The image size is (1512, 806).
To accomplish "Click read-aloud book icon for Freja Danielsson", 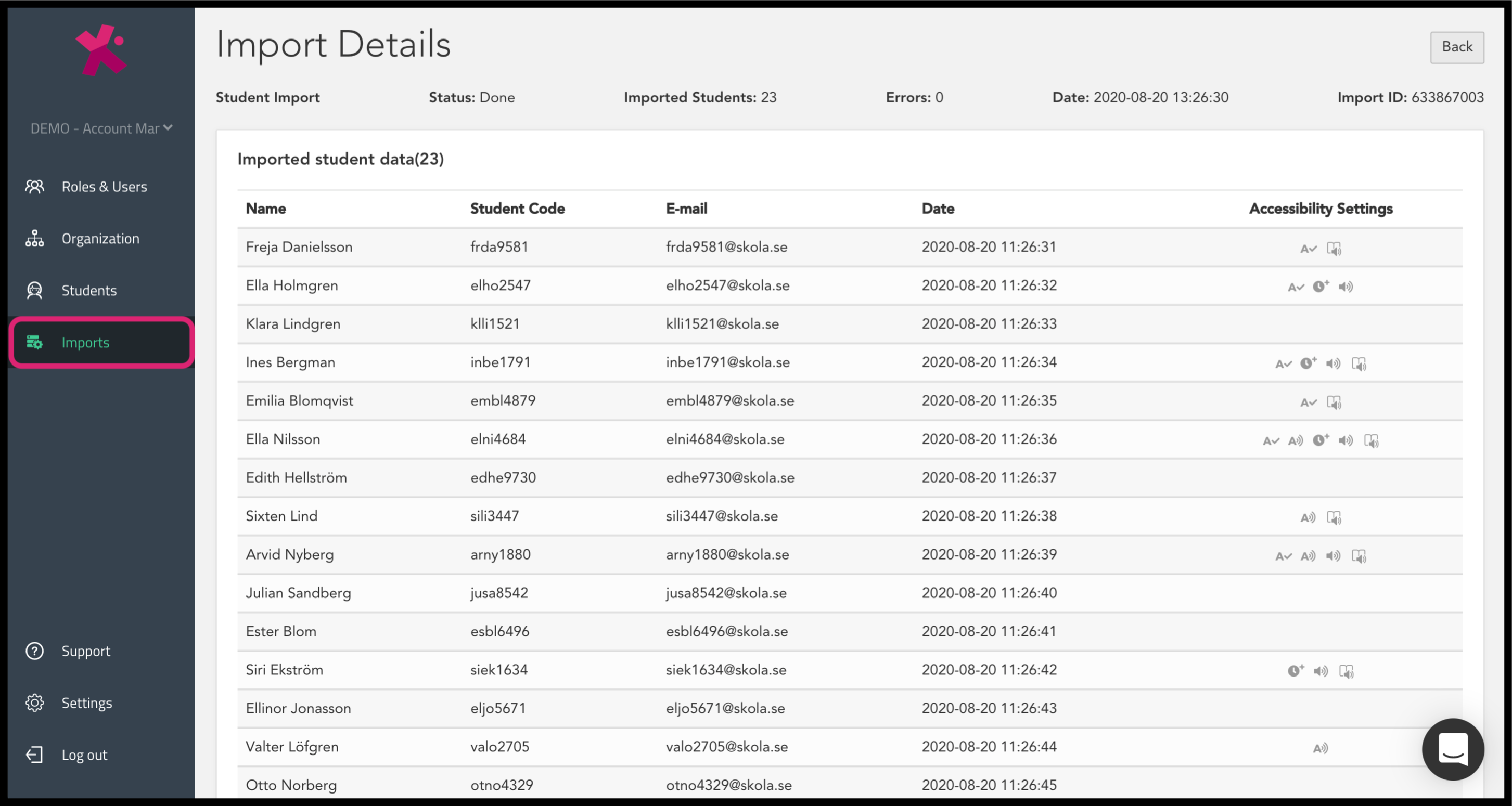I will 1334,249.
